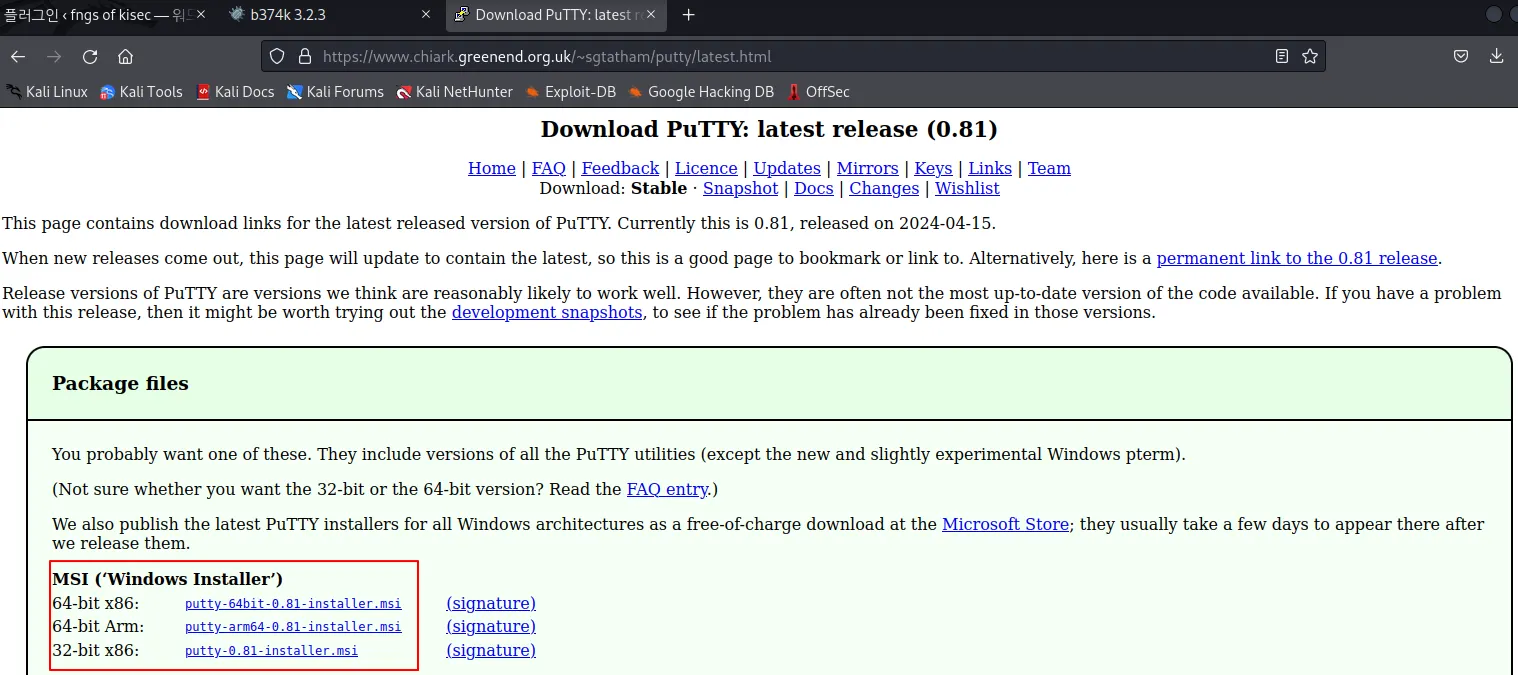Viewport: 1518px width, 675px height.
Task: Open the Mirrors link
Action: 868,168
